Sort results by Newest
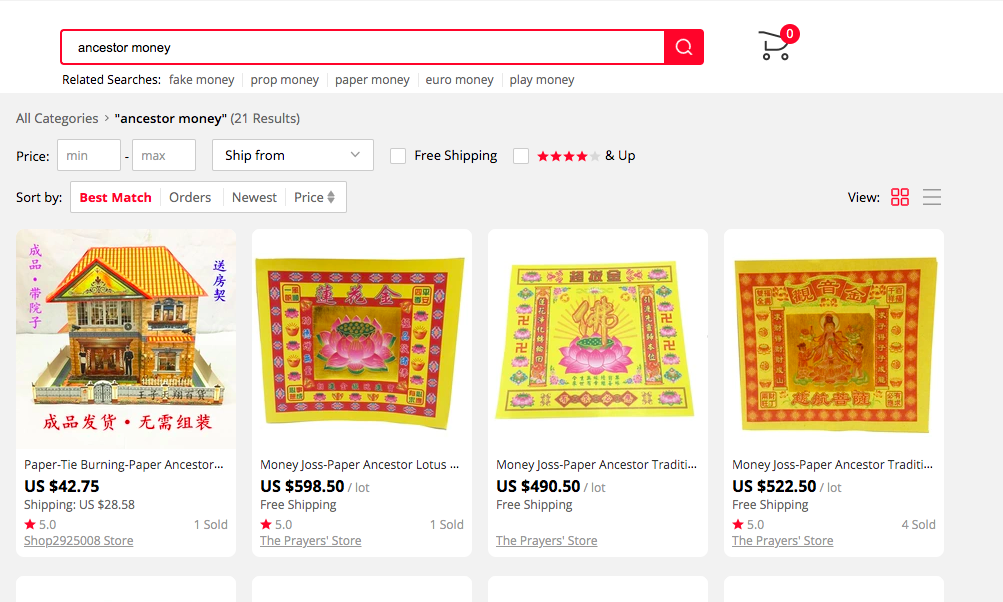 [x=254, y=197]
